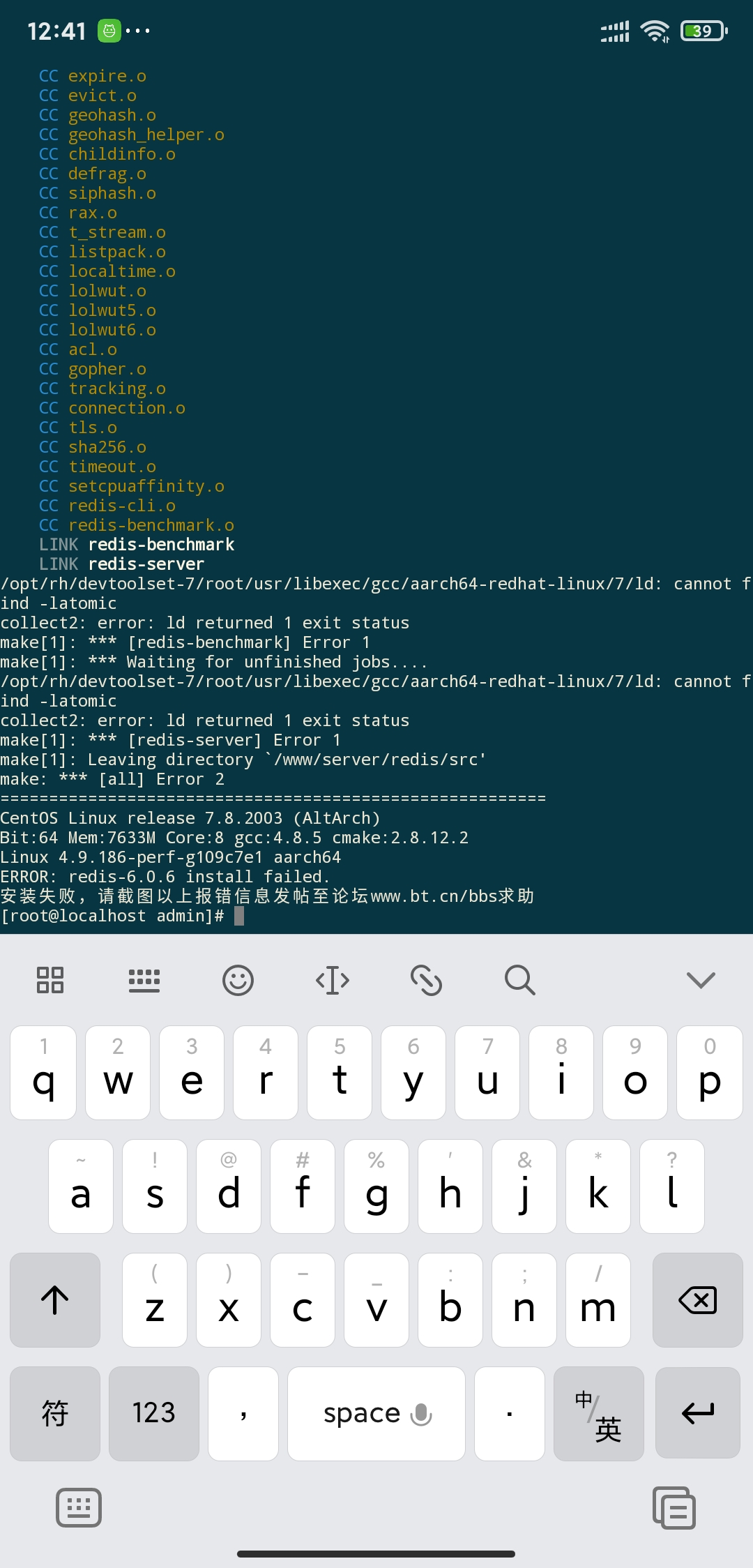The width and height of the screenshot is (753, 1568).
Task: Tap the 'CC expire.o' line
Action: point(93,75)
